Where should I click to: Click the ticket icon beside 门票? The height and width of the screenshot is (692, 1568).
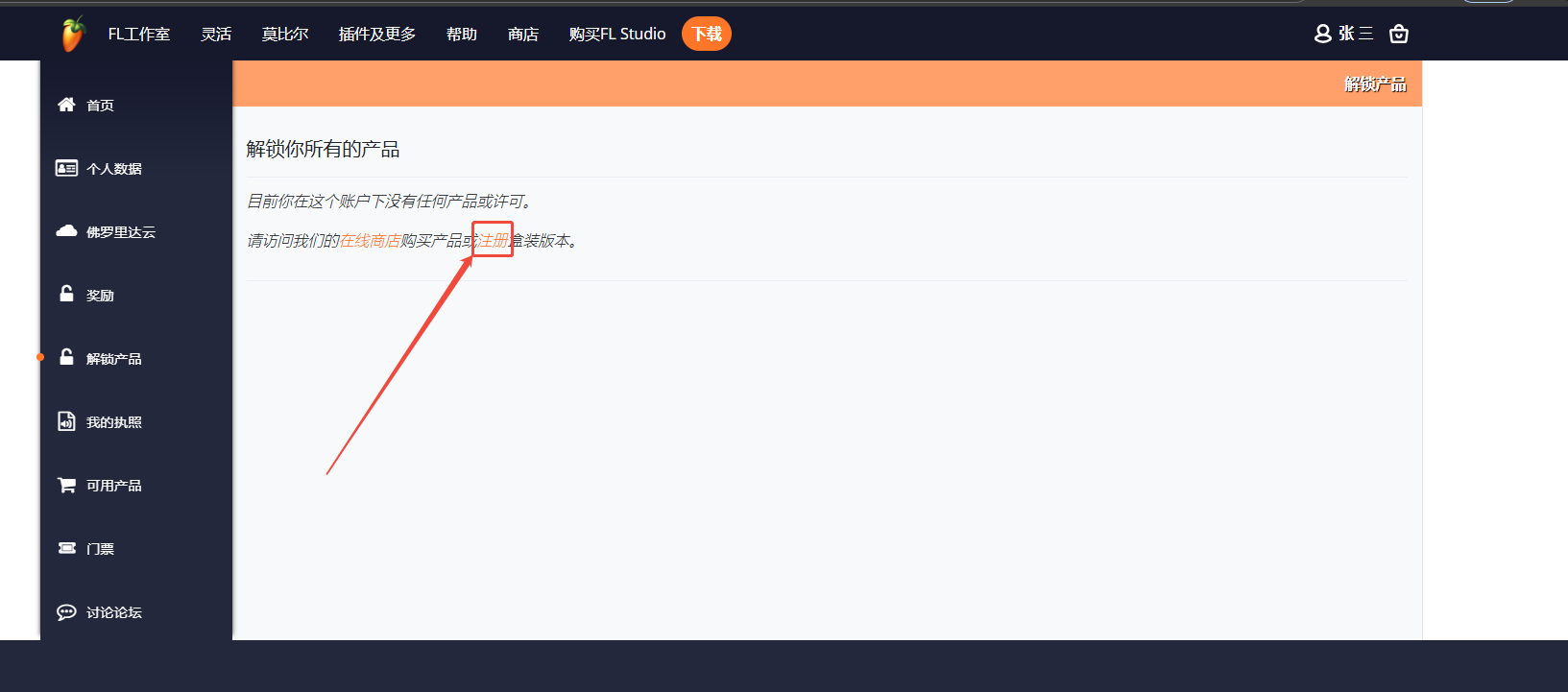tap(66, 548)
